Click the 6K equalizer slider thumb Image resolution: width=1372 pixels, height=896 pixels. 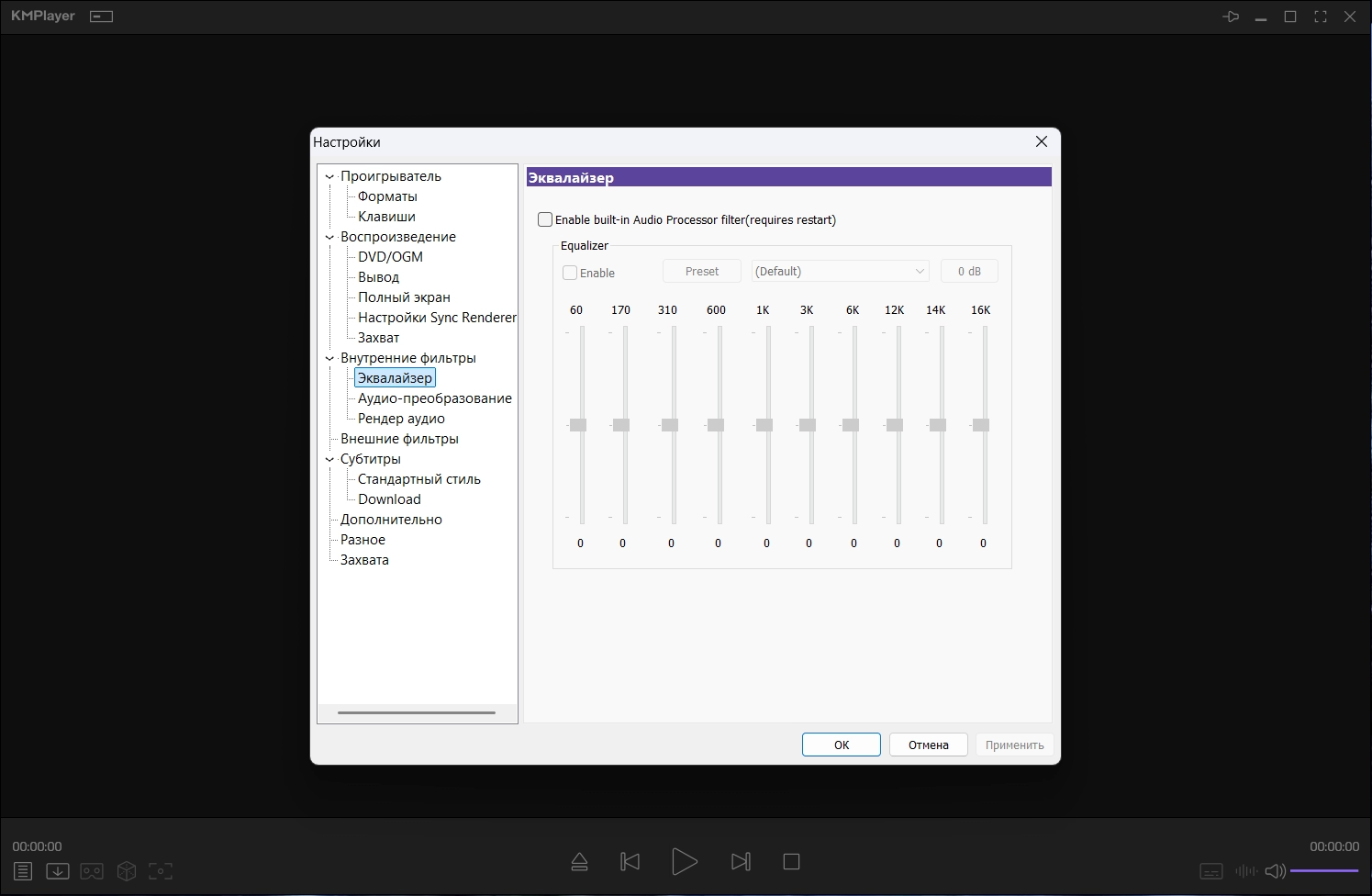[x=851, y=425]
